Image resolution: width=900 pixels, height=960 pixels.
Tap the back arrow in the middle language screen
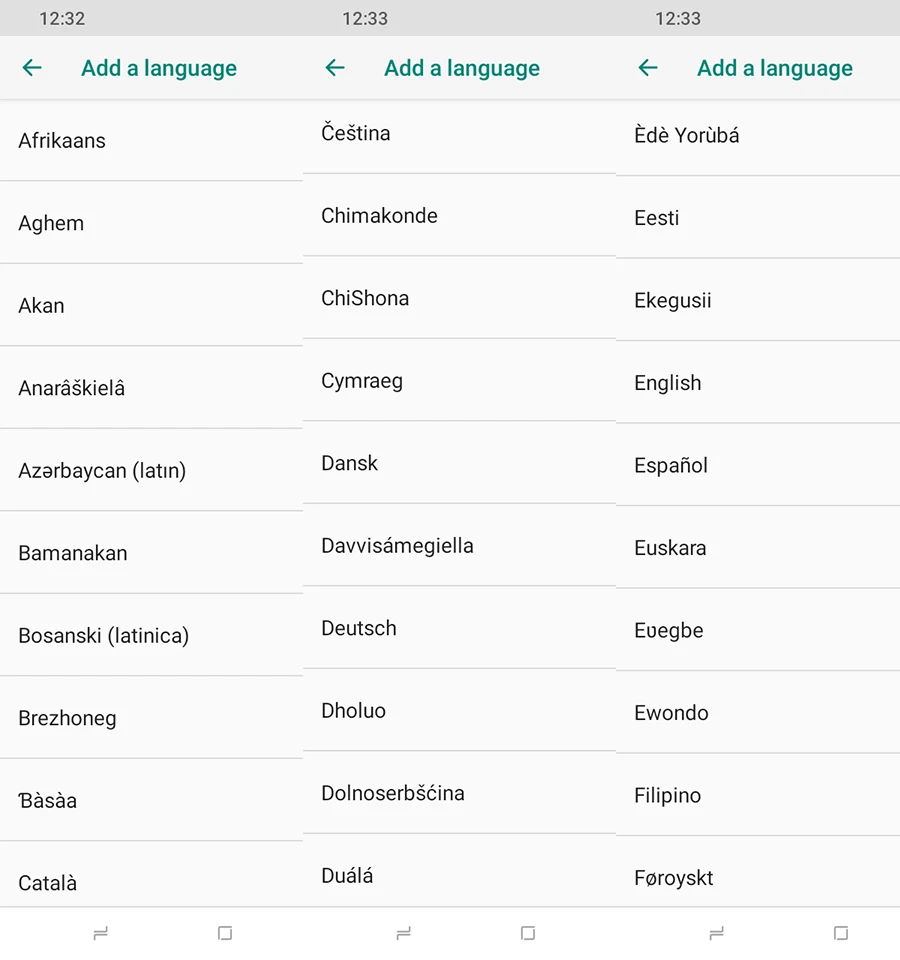(335, 67)
